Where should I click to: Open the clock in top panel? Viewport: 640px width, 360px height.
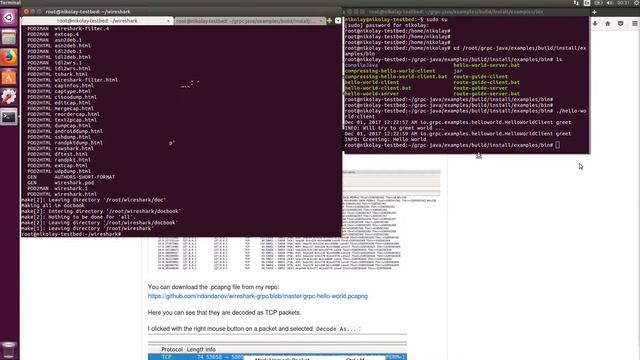coord(623,3)
